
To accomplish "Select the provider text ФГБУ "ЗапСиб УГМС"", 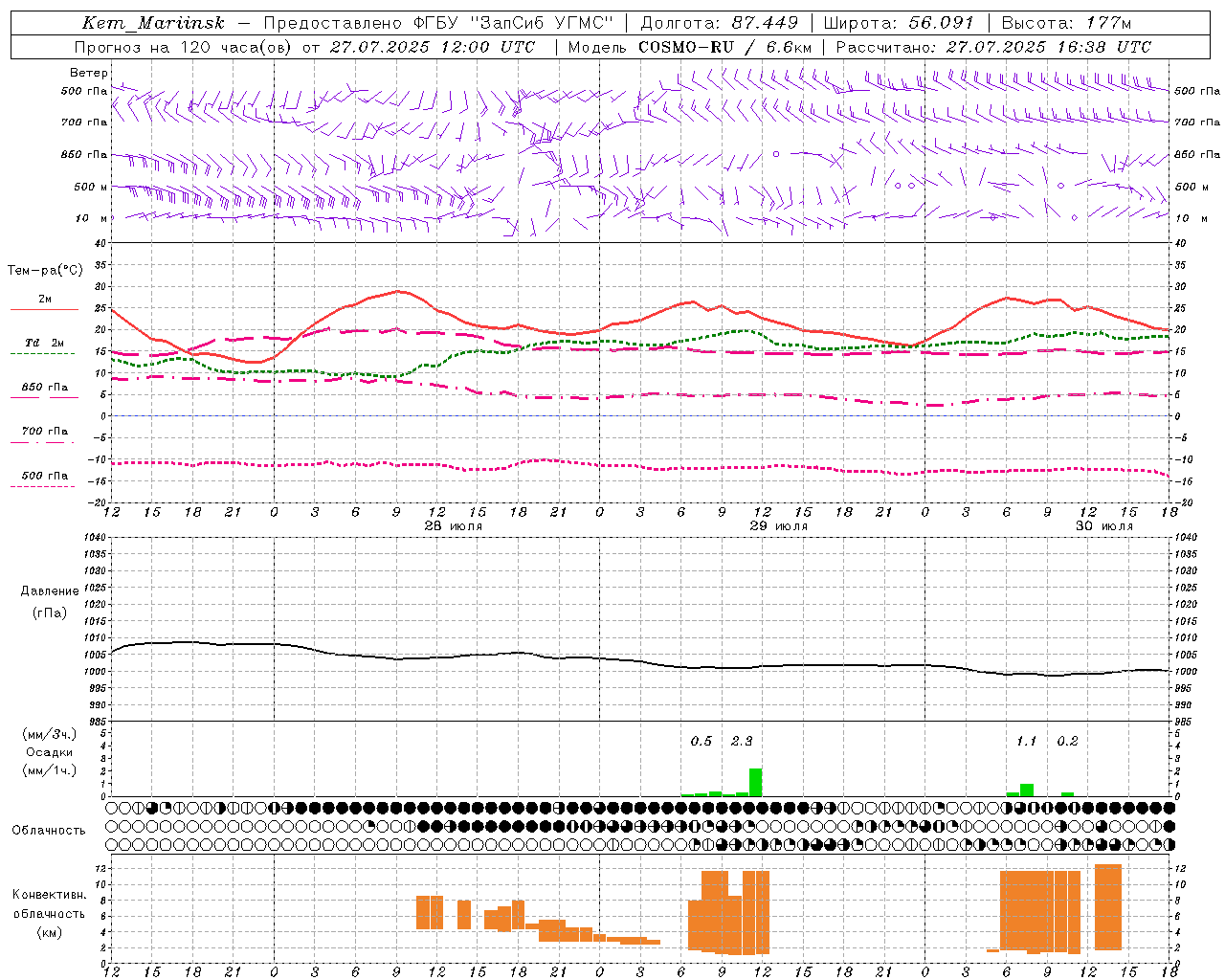I will tap(513, 23).
